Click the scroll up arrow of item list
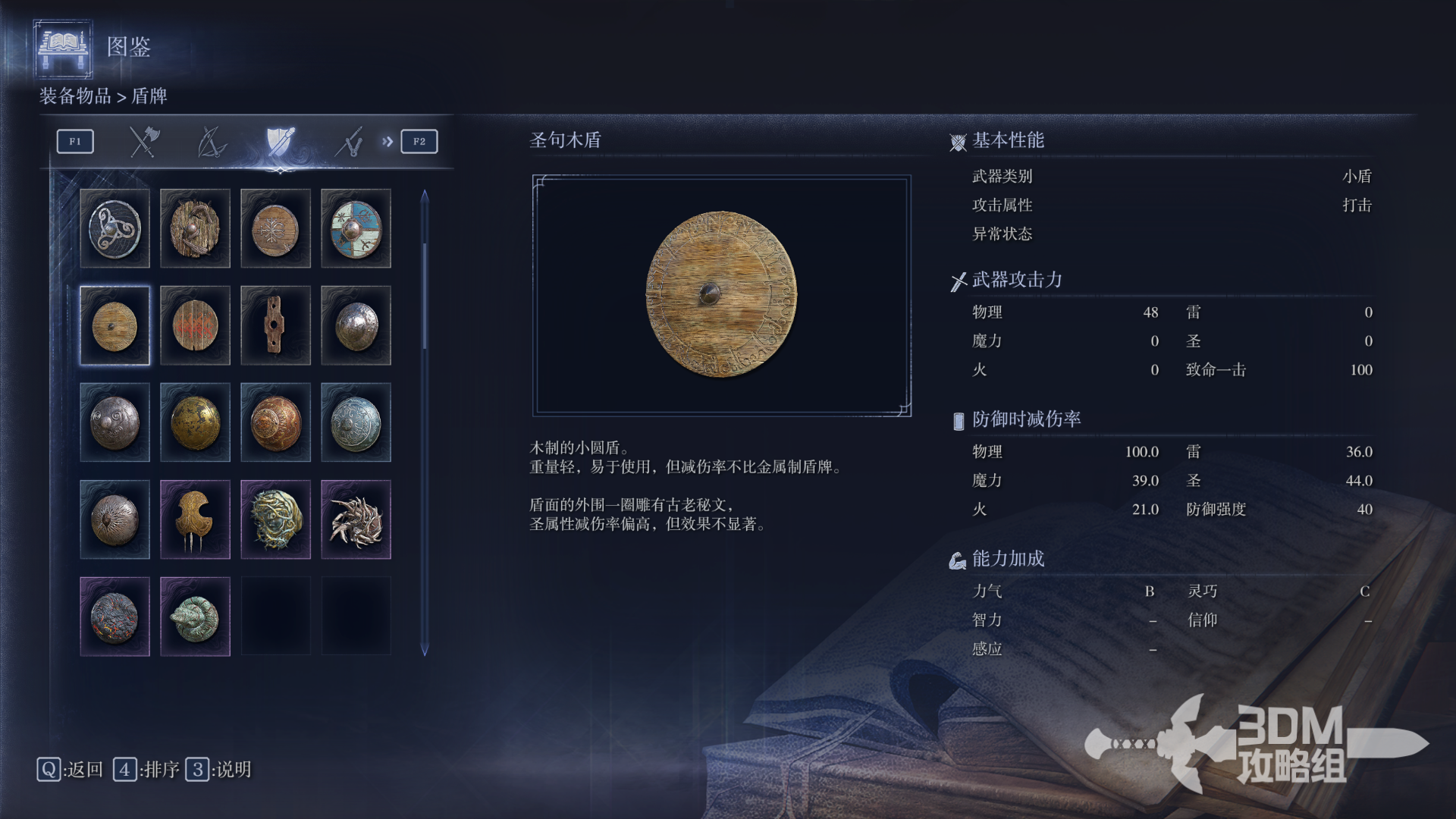The height and width of the screenshot is (819, 1456). pyautogui.click(x=425, y=196)
